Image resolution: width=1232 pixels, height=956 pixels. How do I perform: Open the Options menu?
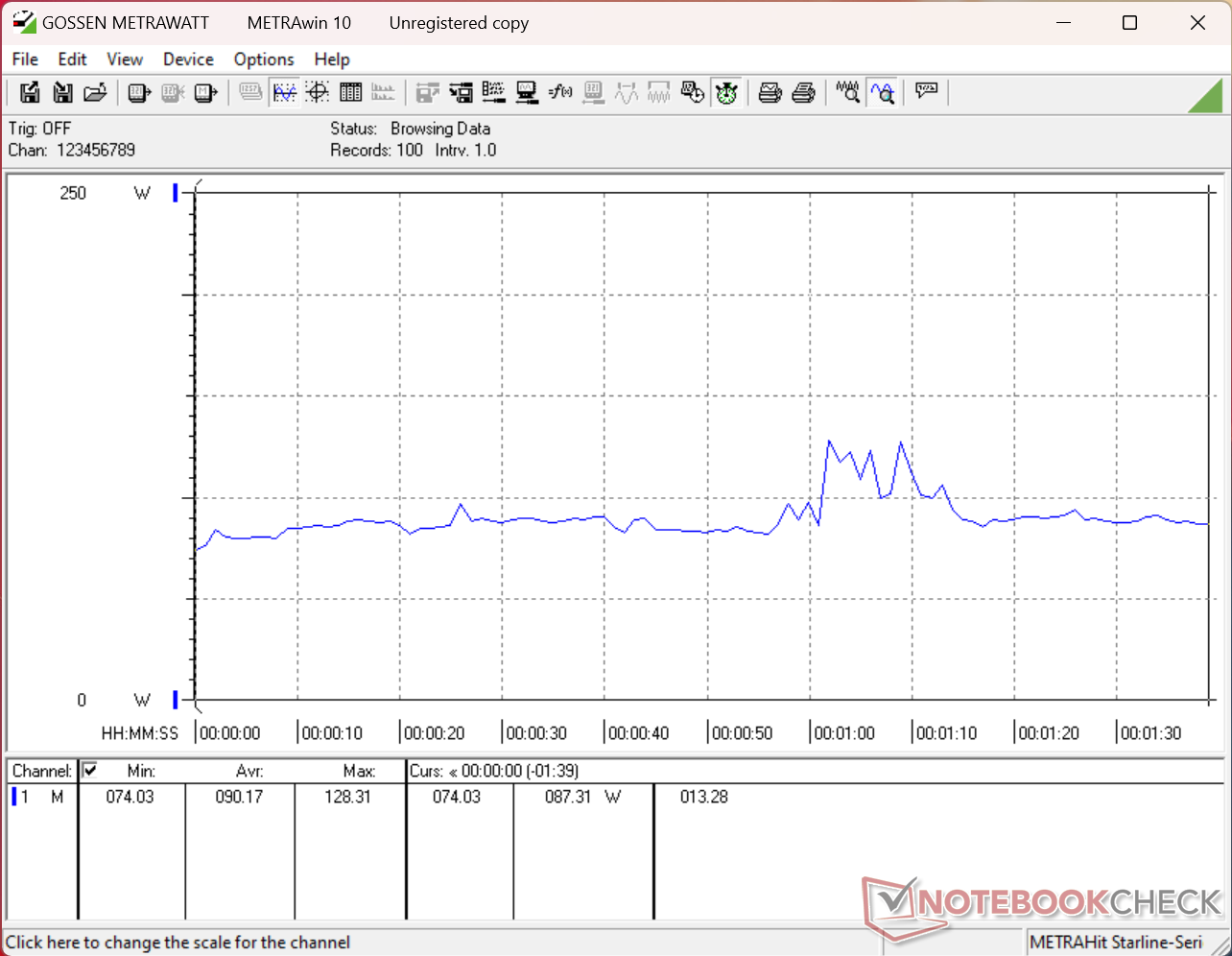click(264, 60)
